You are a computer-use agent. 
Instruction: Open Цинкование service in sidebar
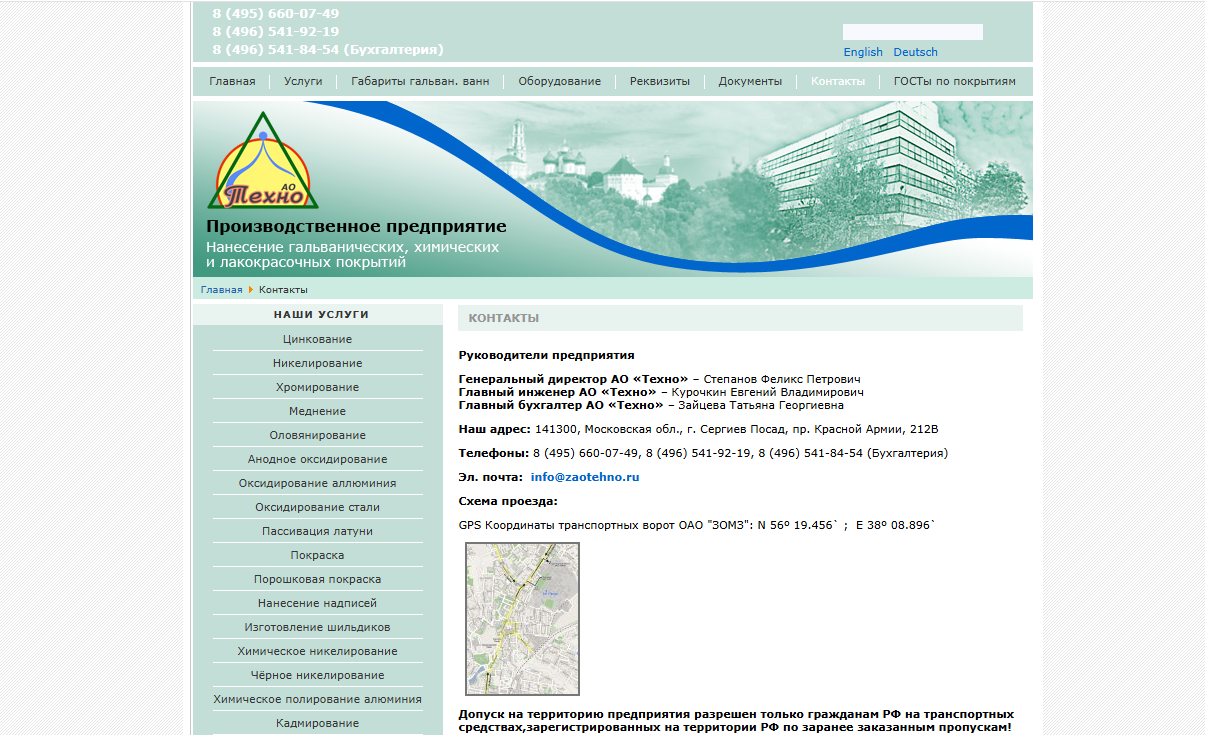click(317, 340)
